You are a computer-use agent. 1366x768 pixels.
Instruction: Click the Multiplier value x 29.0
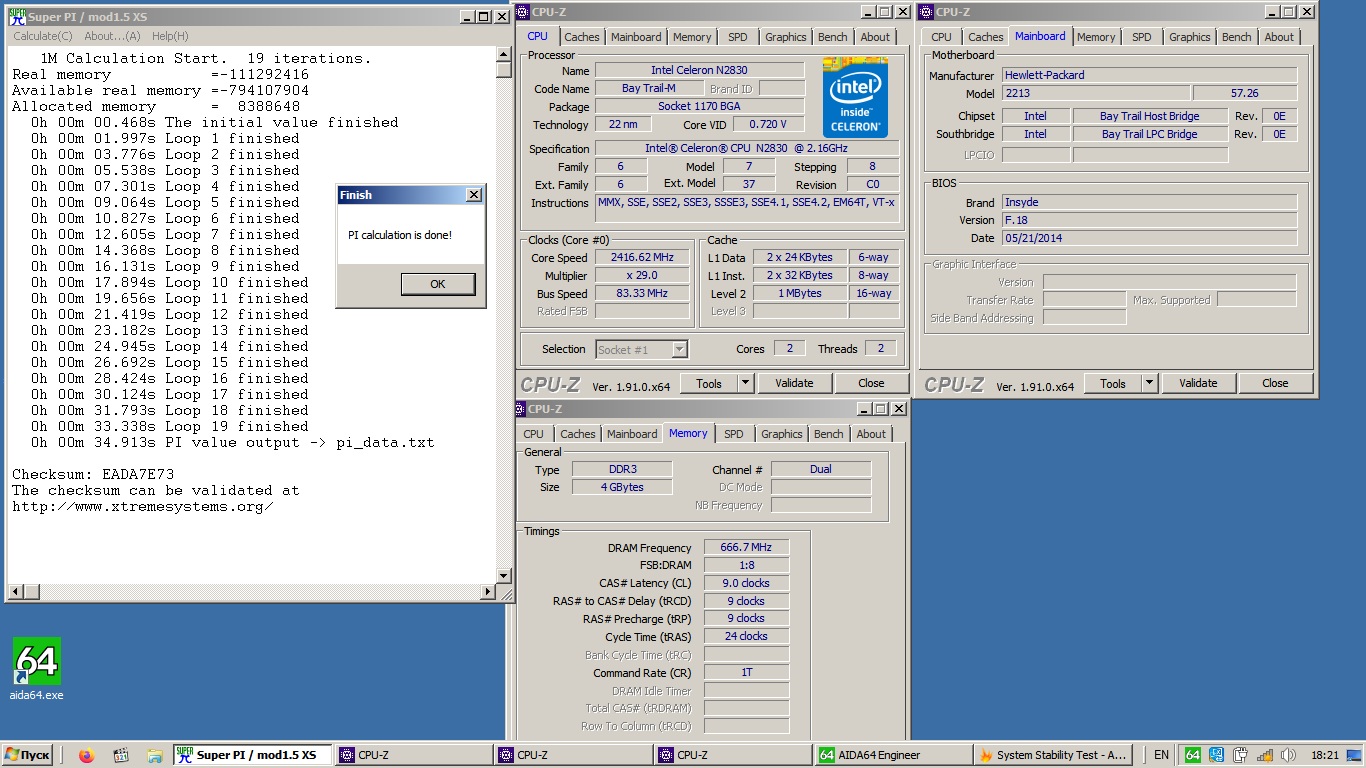pyautogui.click(x=643, y=276)
